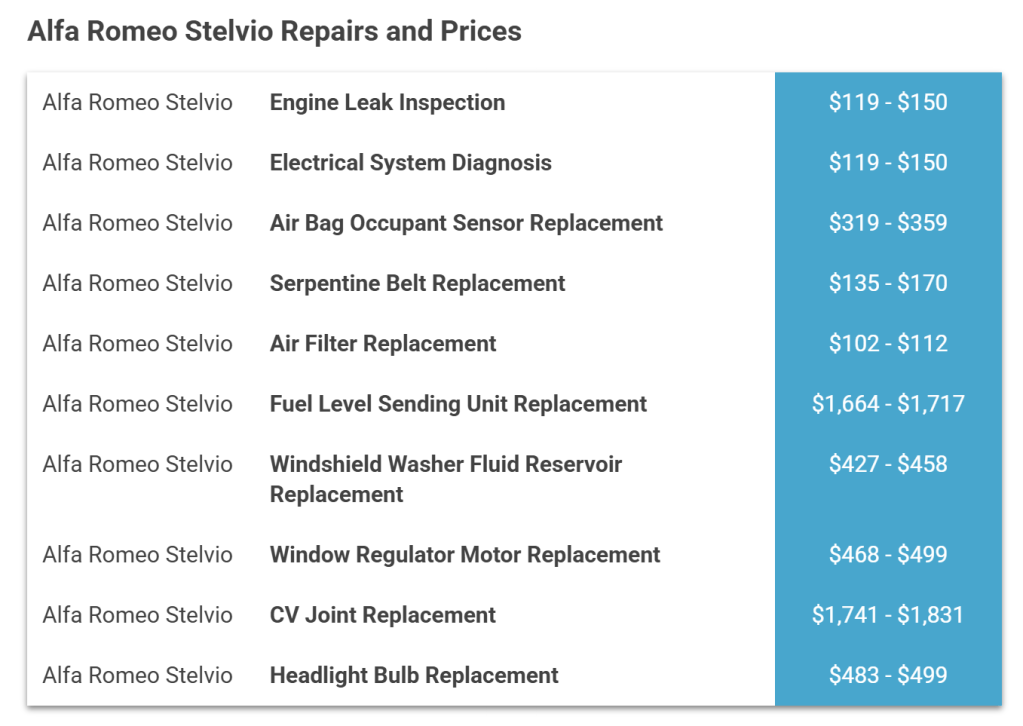Click Air Filter Replacement service
Image resolution: width=1023 pixels, height=726 pixels.
pyautogui.click(x=383, y=344)
